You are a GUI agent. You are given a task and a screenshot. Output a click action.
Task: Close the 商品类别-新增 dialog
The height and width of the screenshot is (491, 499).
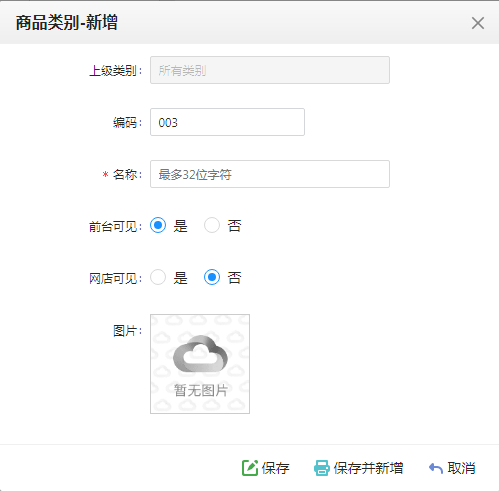click(478, 23)
